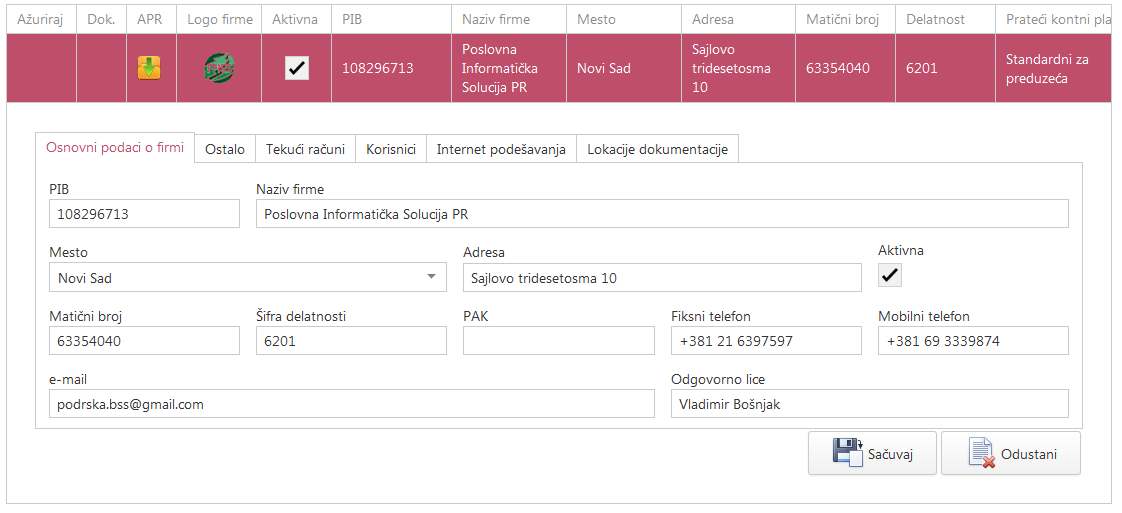
Task: Click the Mobilni telefon field
Action: pyautogui.click(x=973, y=341)
